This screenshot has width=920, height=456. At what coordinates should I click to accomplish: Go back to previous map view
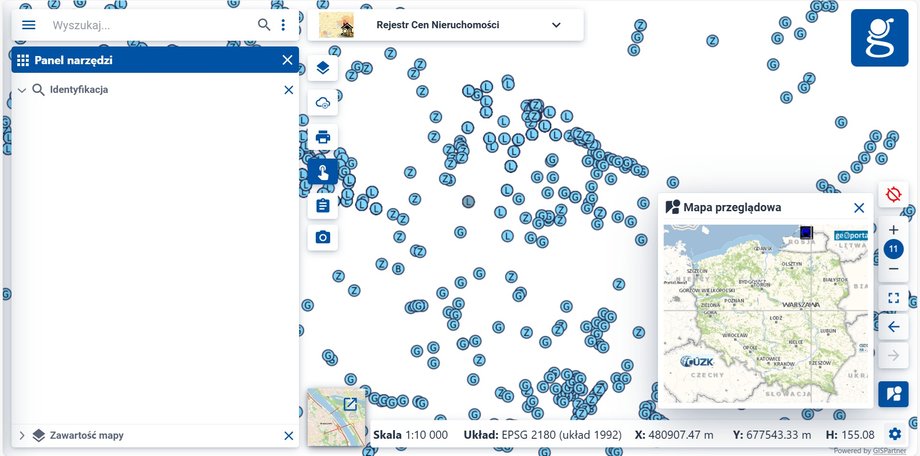[x=893, y=327]
